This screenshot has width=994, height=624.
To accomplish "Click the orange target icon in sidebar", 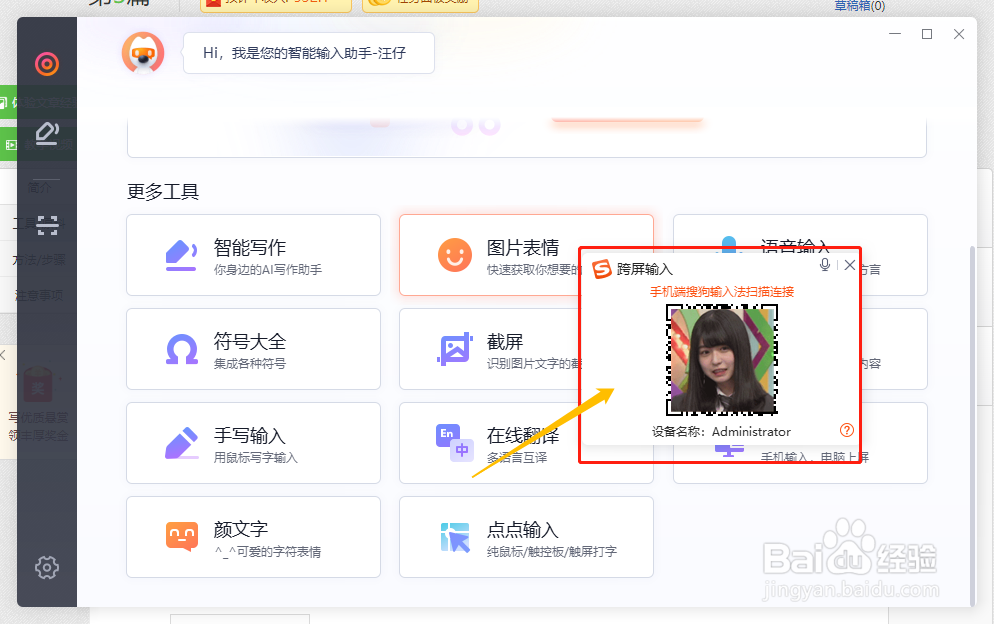I will tap(47, 63).
